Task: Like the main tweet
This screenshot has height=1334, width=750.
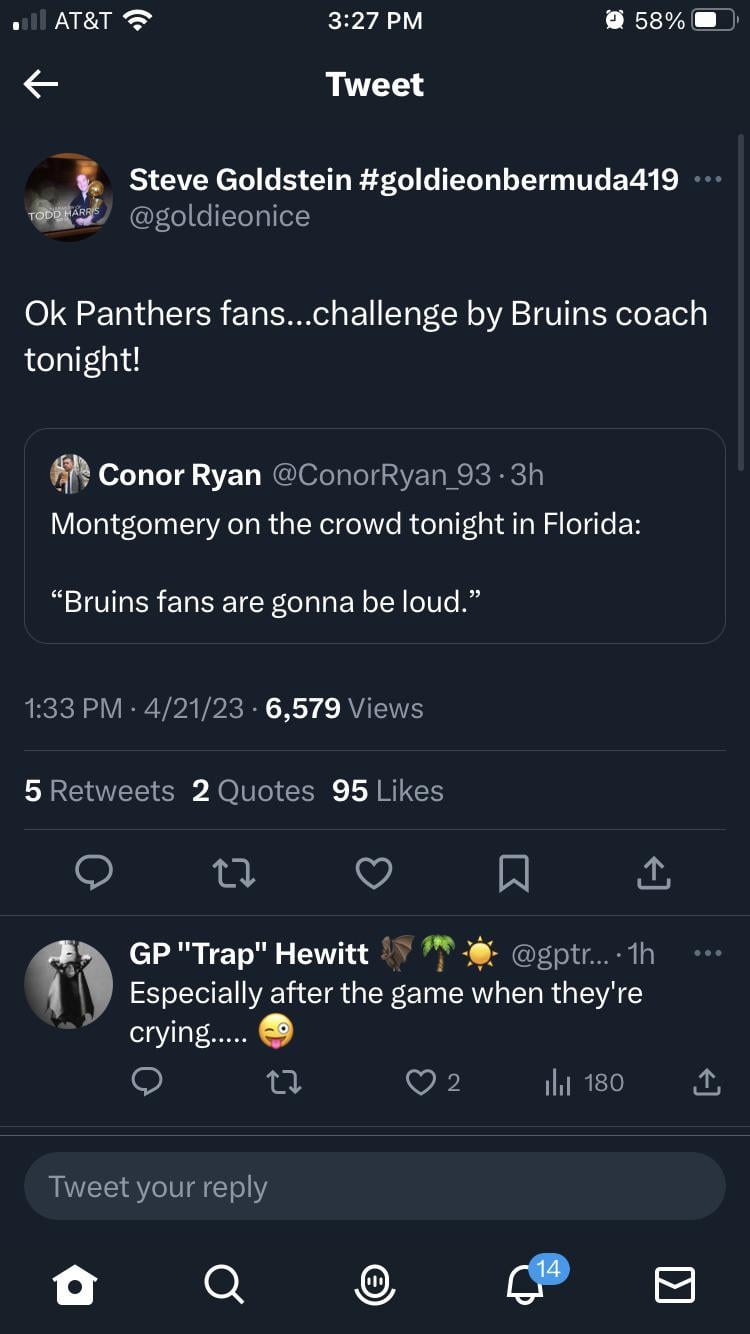Action: tap(374, 873)
